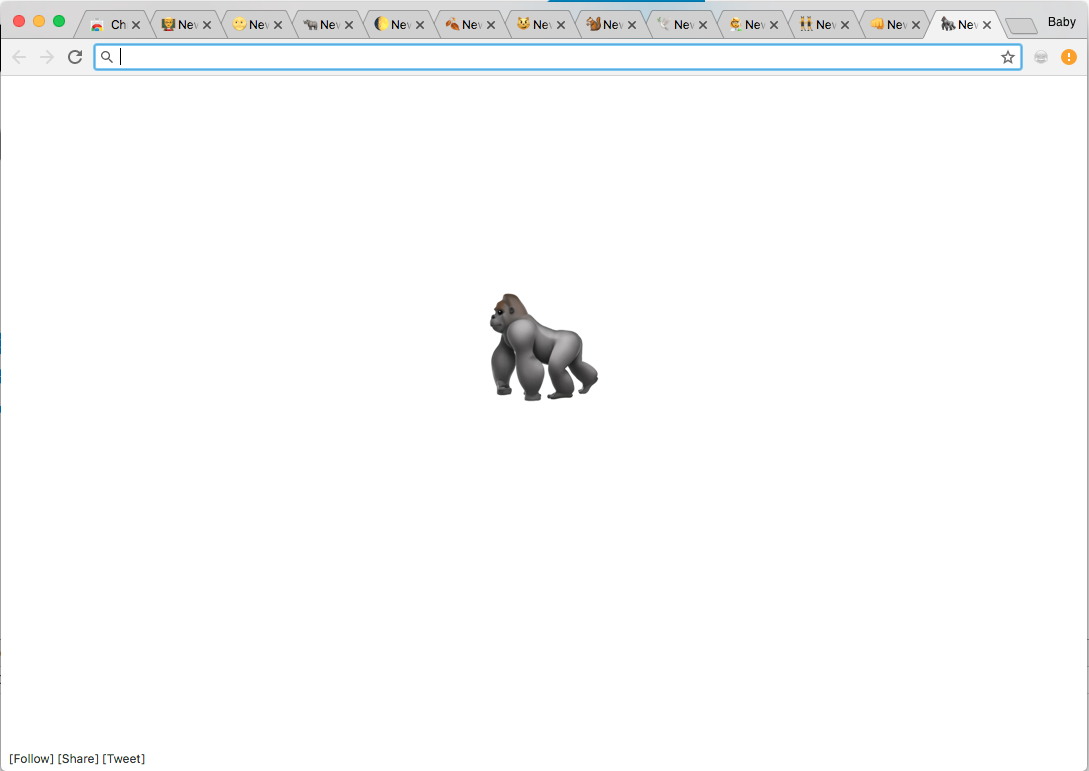Toggle the bookmark star in the address bar
The height and width of the screenshot is (771, 1089).
[x=1007, y=57]
